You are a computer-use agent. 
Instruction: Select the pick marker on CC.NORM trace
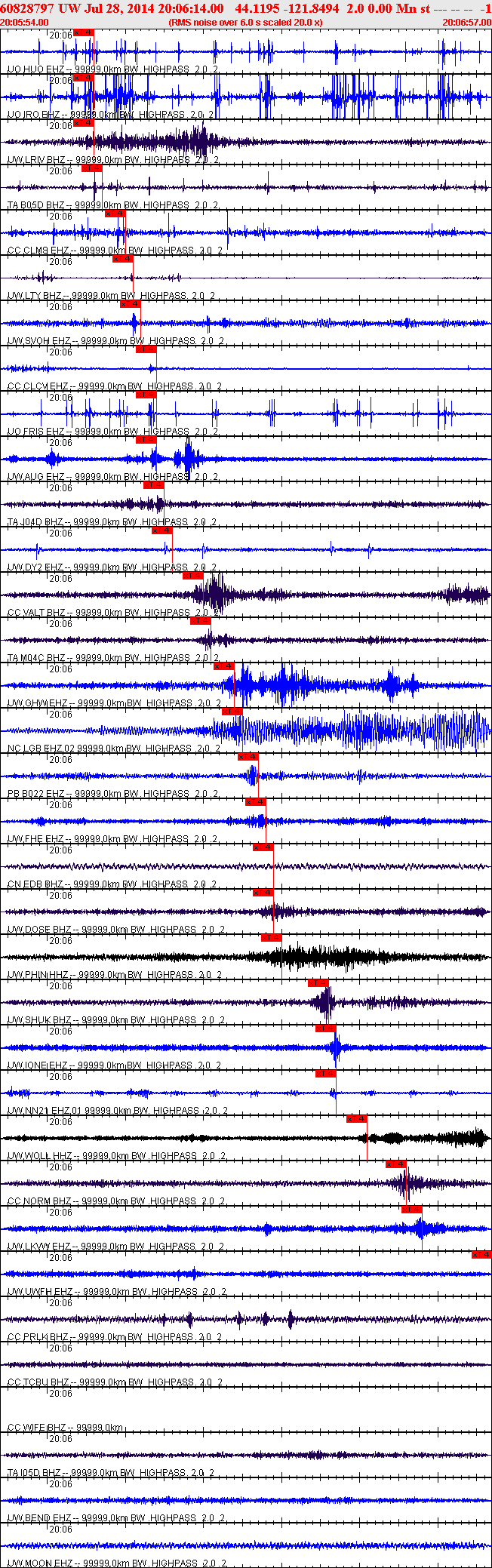click(396, 1164)
